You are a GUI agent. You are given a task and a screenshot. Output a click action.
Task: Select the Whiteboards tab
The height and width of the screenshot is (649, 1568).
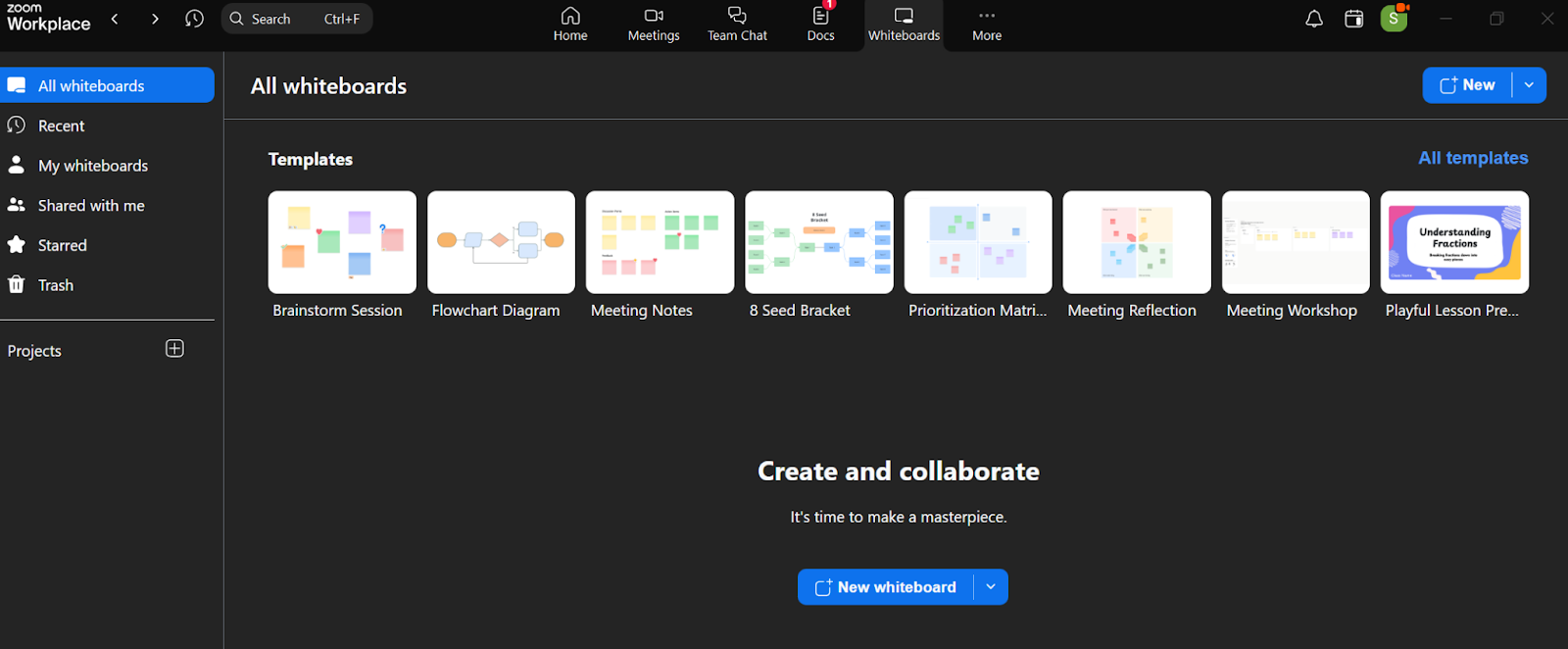point(904,25)
